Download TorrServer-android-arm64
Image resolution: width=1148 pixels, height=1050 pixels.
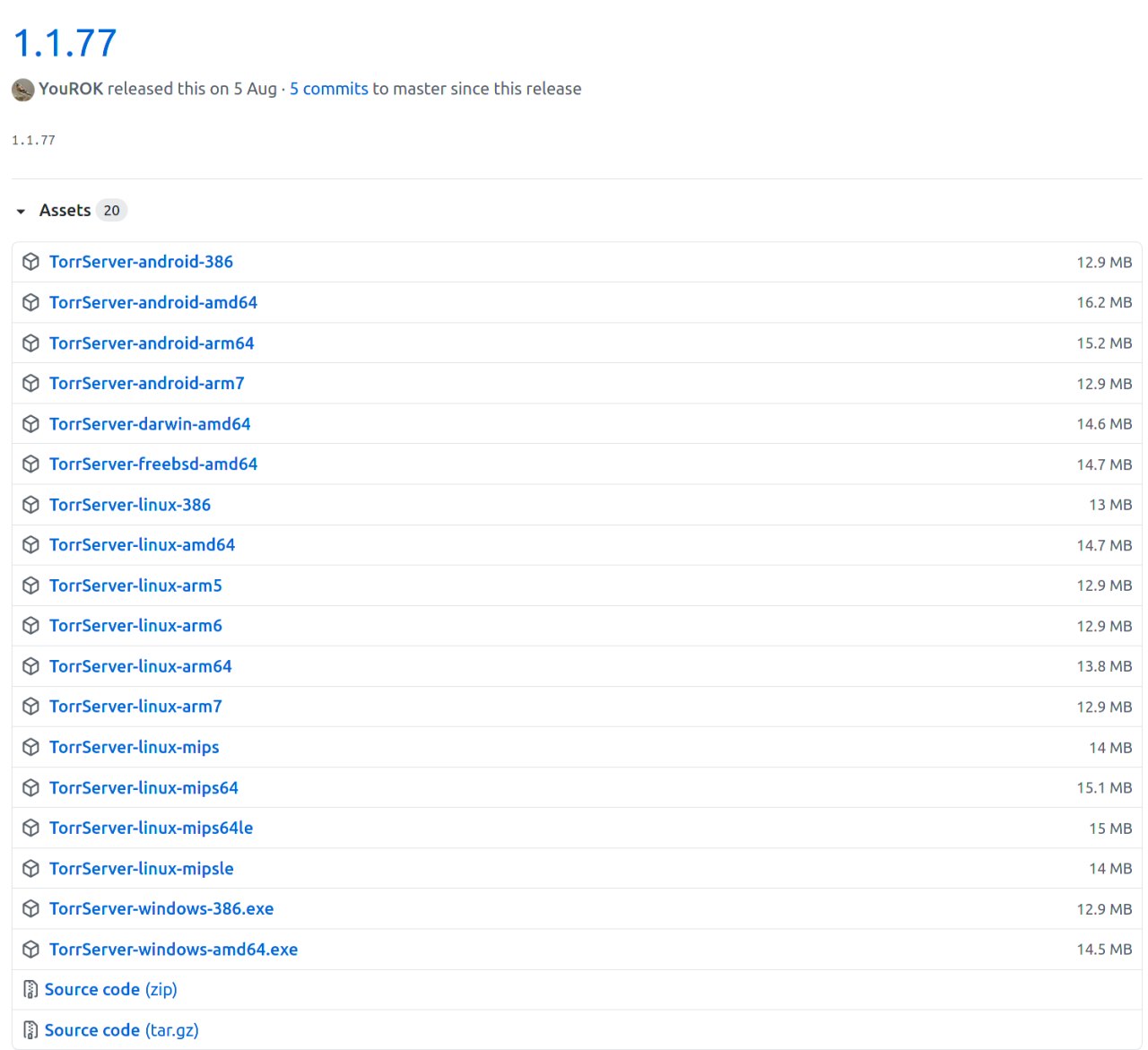[152, 343]
